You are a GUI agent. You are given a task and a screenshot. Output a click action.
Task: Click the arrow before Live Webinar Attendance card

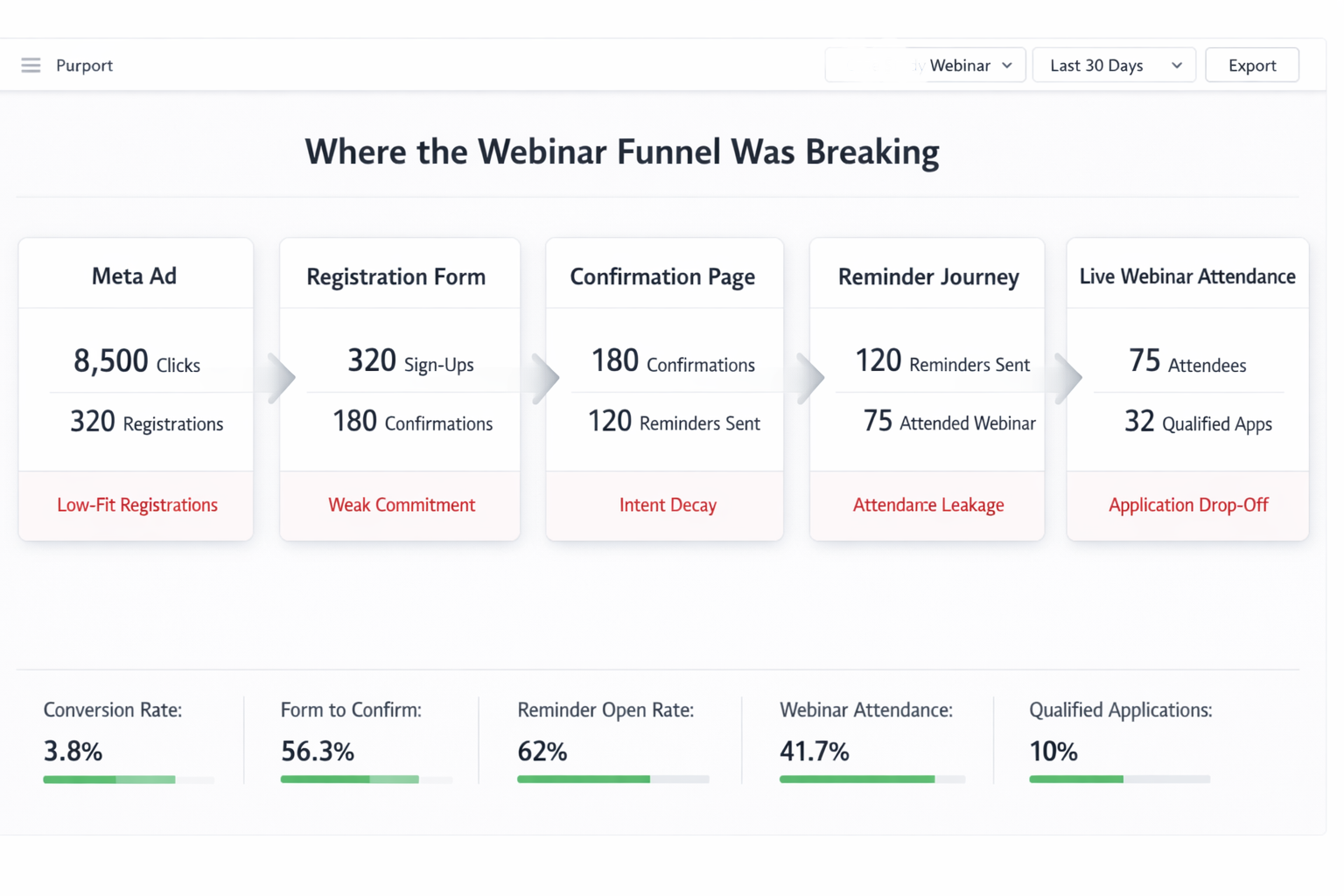click(x=1067, y=378)
